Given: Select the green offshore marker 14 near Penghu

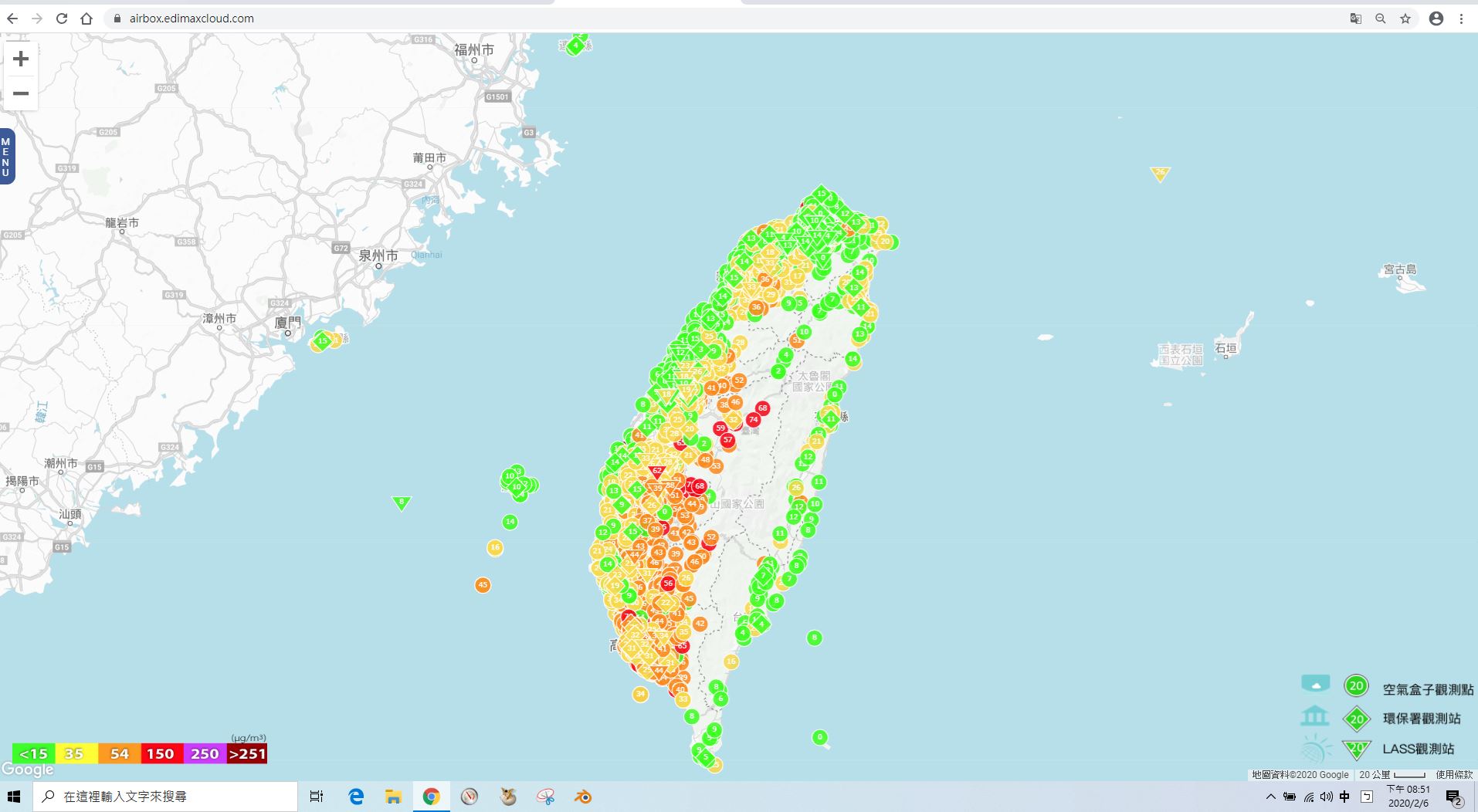Looking at the screenshot, I should 510,522.
